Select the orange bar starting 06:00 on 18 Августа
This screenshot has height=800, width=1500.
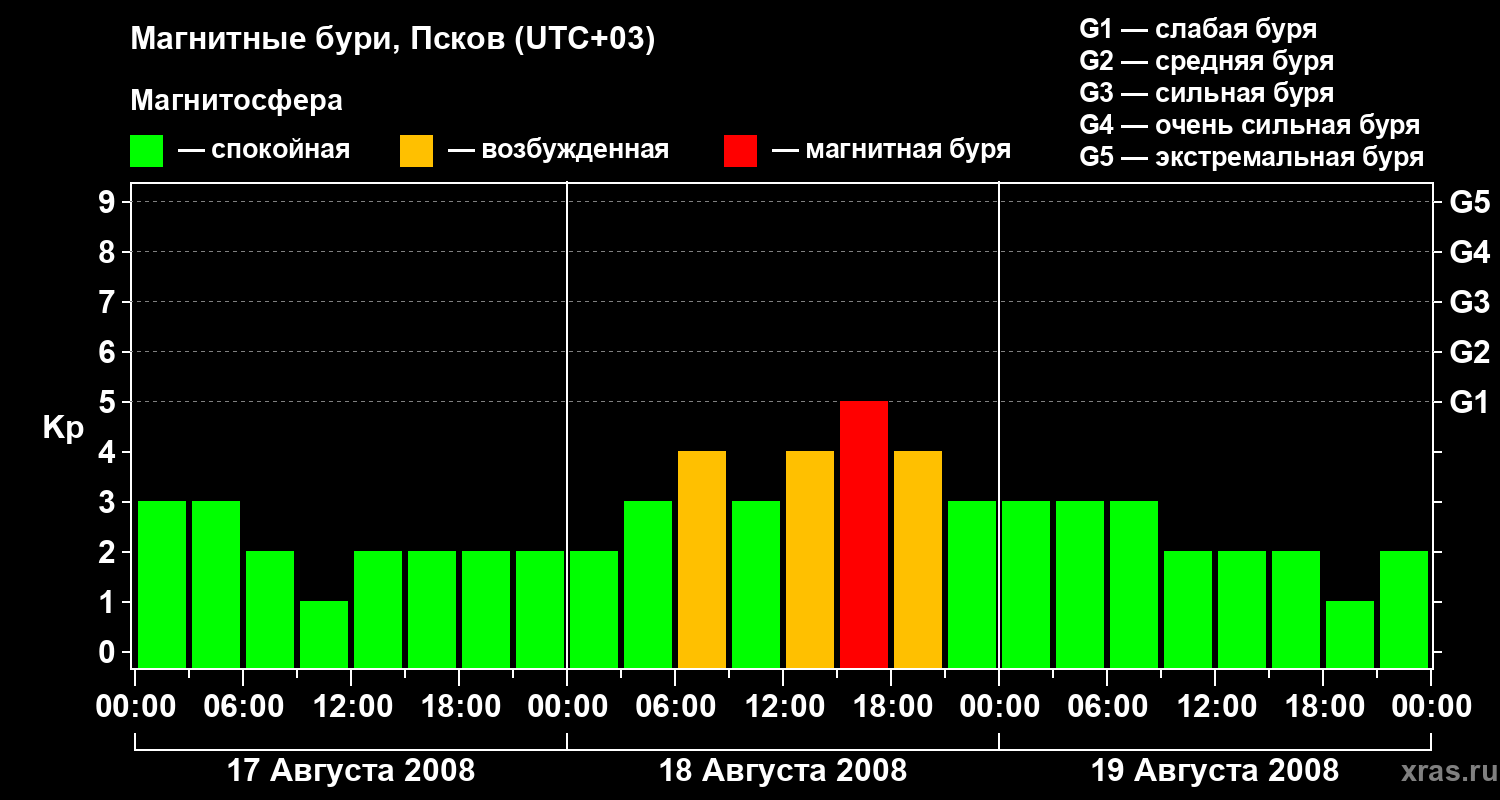pos(702,559)
